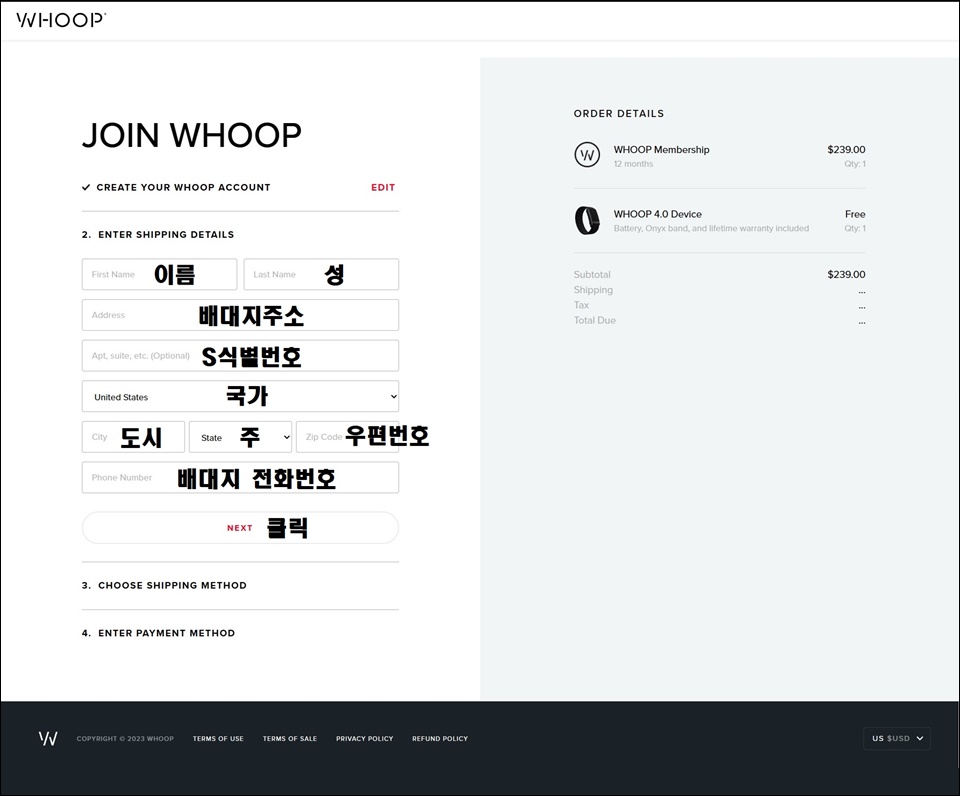The height and width of the screenshot is (796, 960).
Task: Open the US $USD currency selector
Action: point(897,738)
